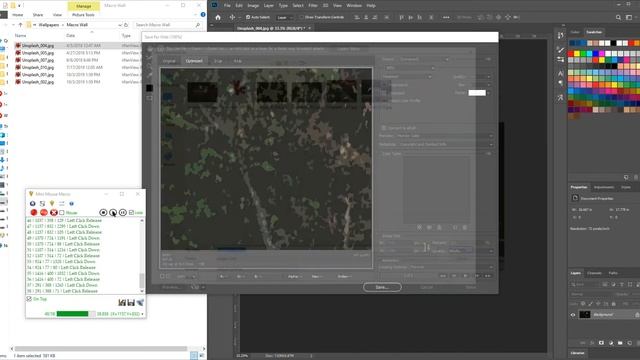The width and height of the screenshot is (640, 360).
Task: Open the Layer dropdown next to Auto-Select
Action: coord(284,18)
